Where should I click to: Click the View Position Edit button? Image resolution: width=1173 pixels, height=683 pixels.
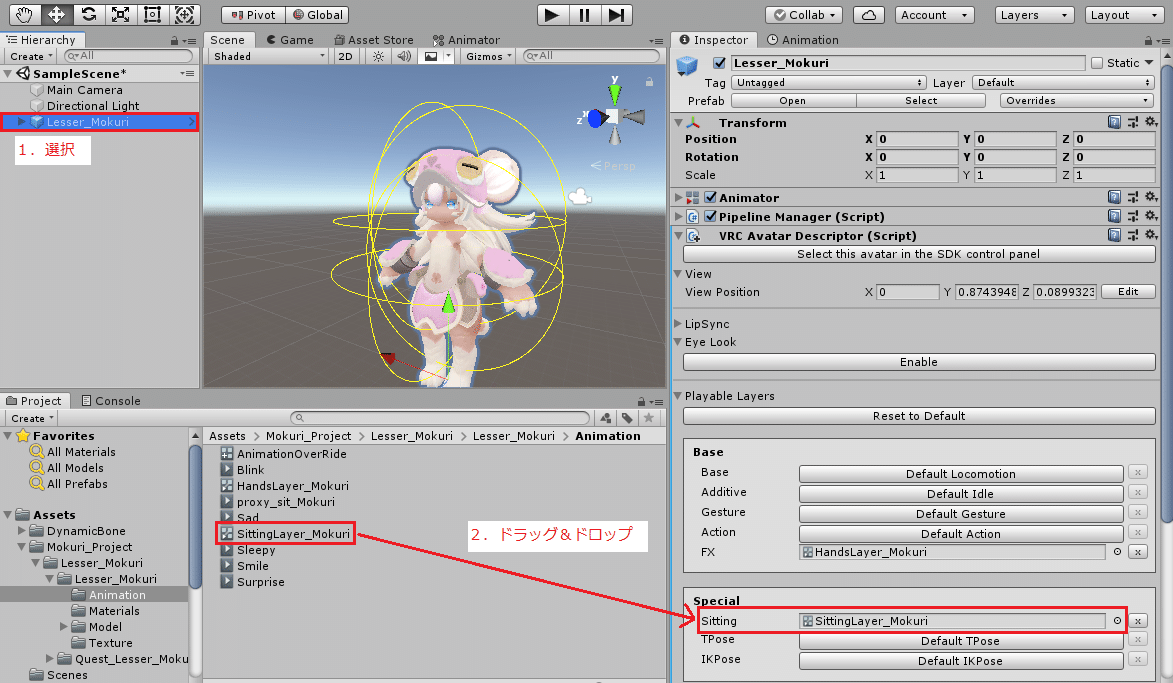(x=1128, y=292)
